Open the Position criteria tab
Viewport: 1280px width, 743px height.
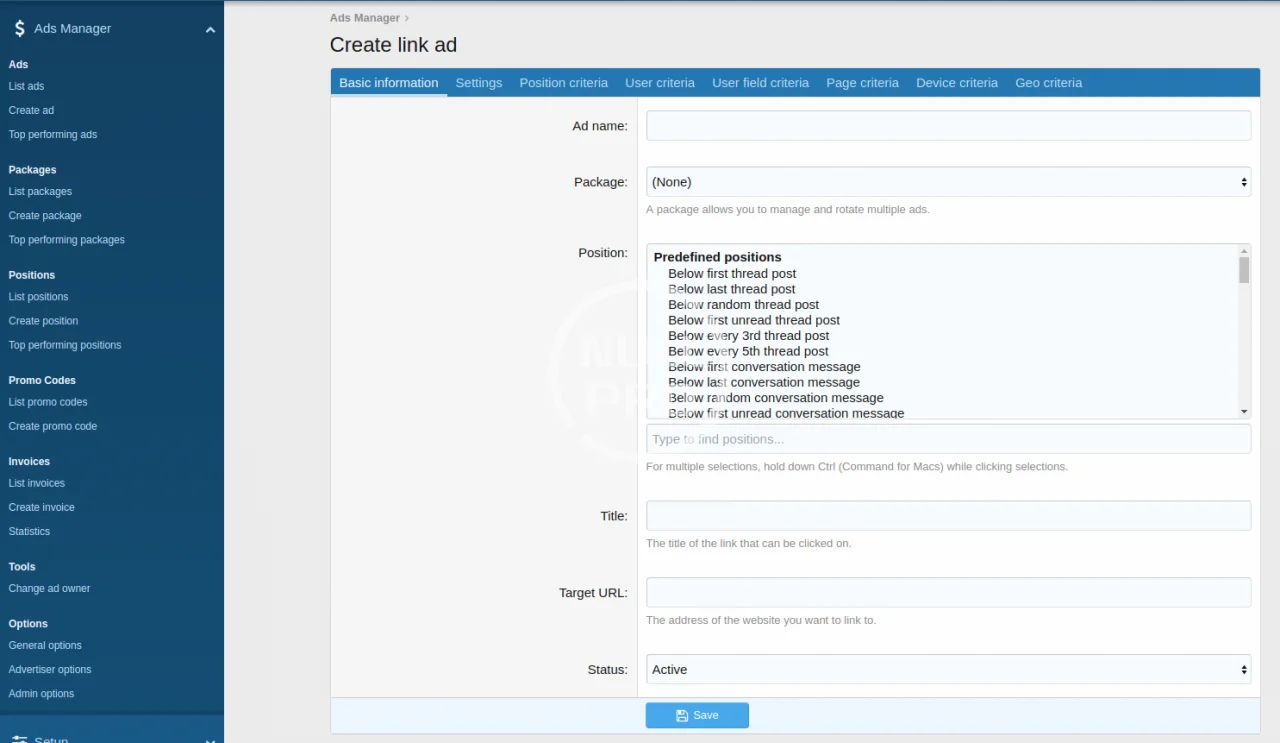point(563,83)
